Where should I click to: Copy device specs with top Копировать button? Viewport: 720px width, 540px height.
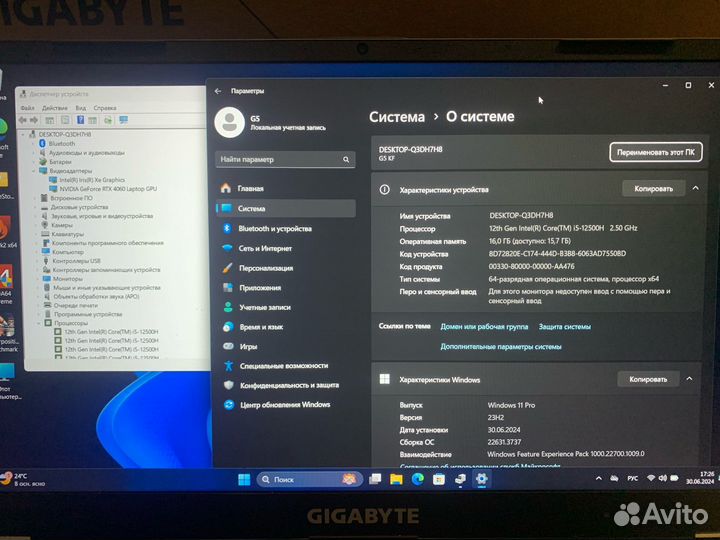pos(653,189)
